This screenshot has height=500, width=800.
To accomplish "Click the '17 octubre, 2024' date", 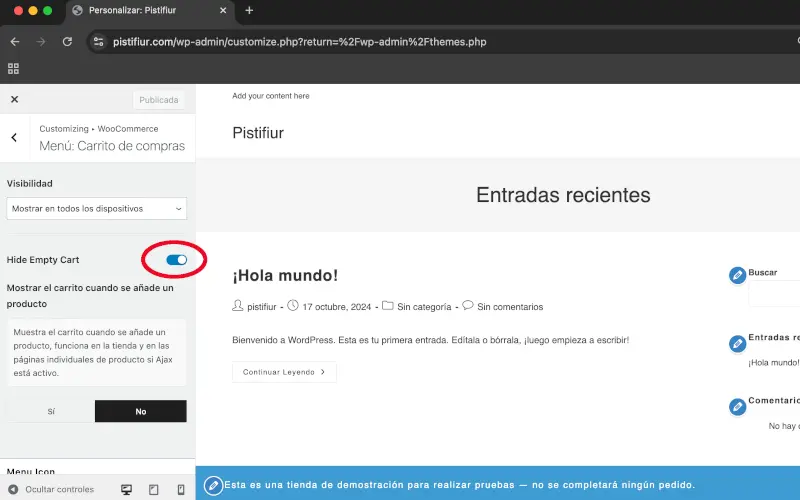I will tap(337, 307).
